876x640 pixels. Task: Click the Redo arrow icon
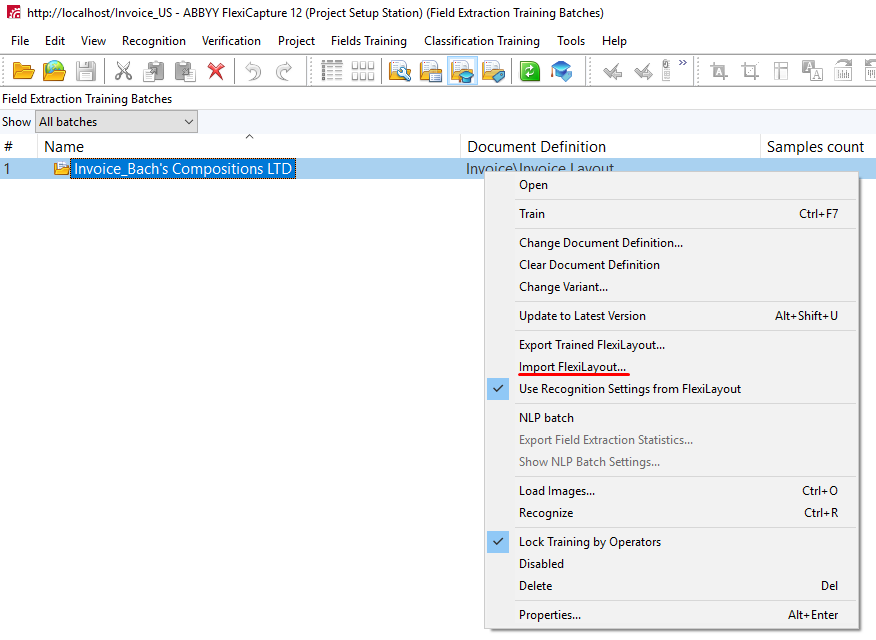(x=284, y=71)
